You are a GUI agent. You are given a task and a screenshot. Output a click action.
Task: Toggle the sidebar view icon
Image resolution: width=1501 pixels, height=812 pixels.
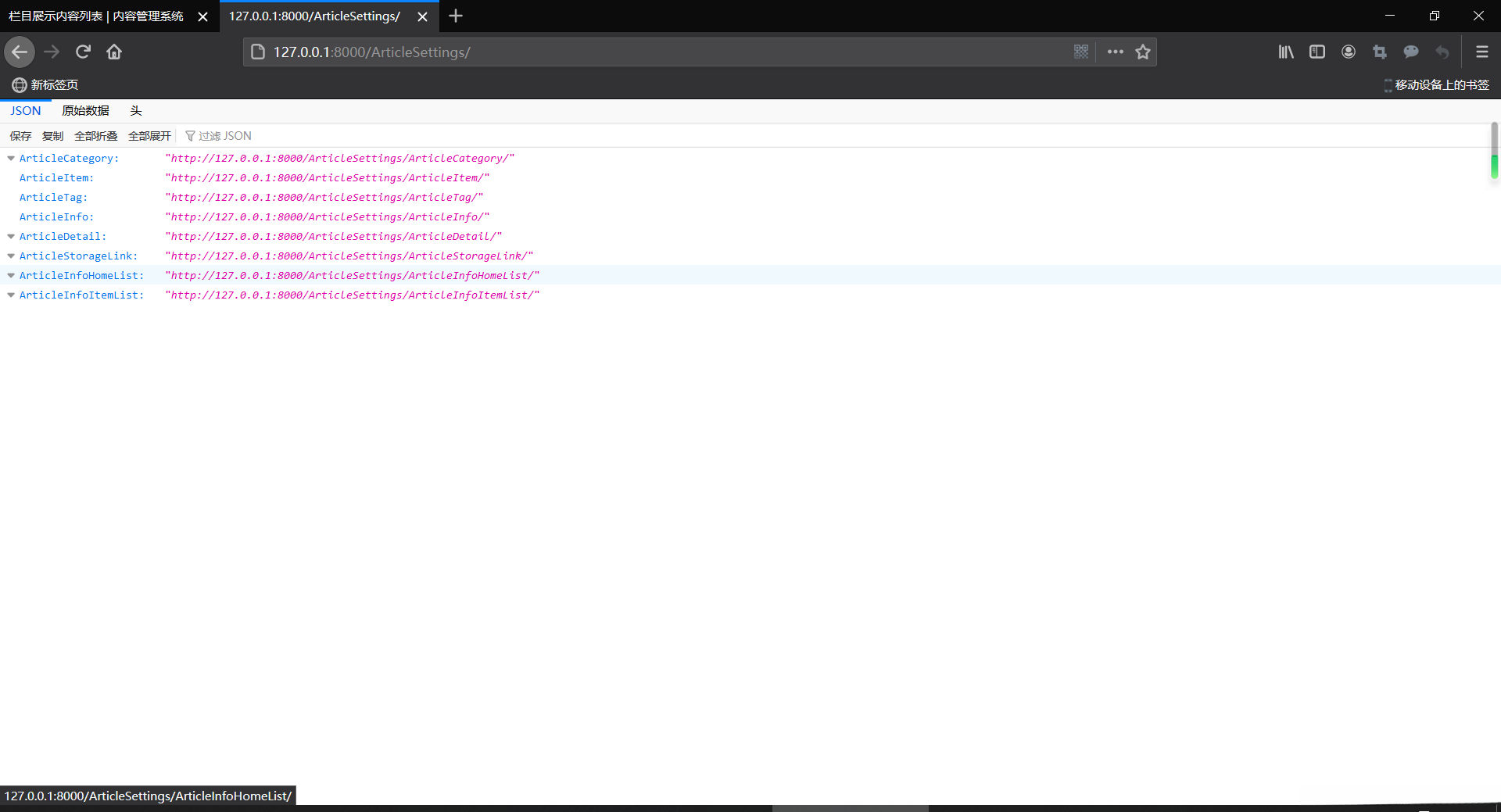(1317, 52)
